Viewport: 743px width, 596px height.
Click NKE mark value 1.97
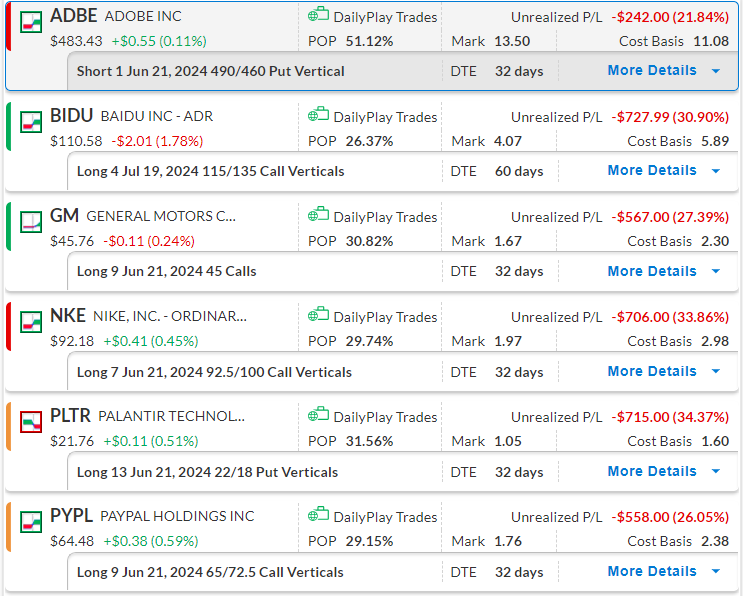coord(508,341)
